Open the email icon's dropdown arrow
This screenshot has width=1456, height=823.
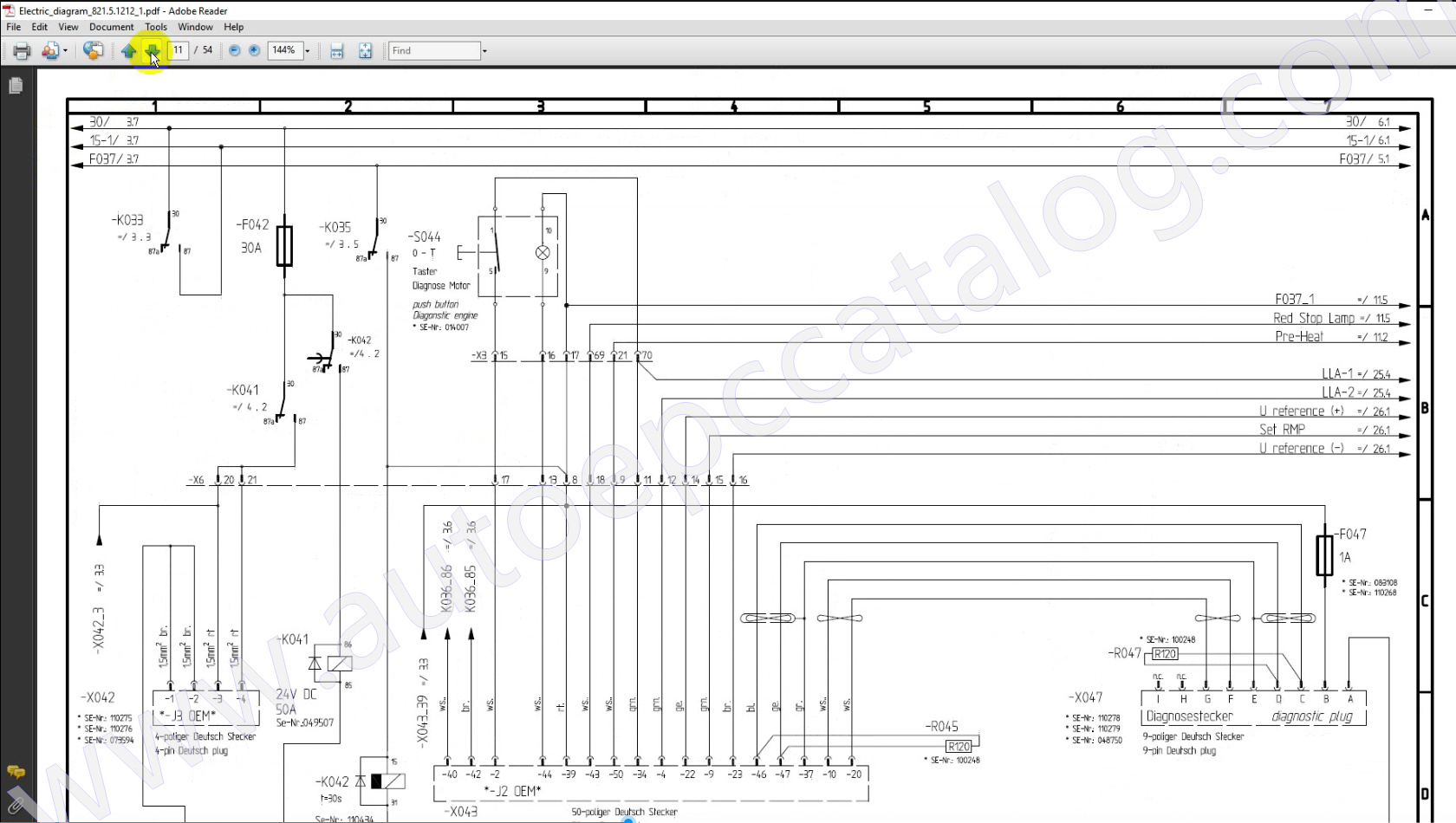coord(64,50)
